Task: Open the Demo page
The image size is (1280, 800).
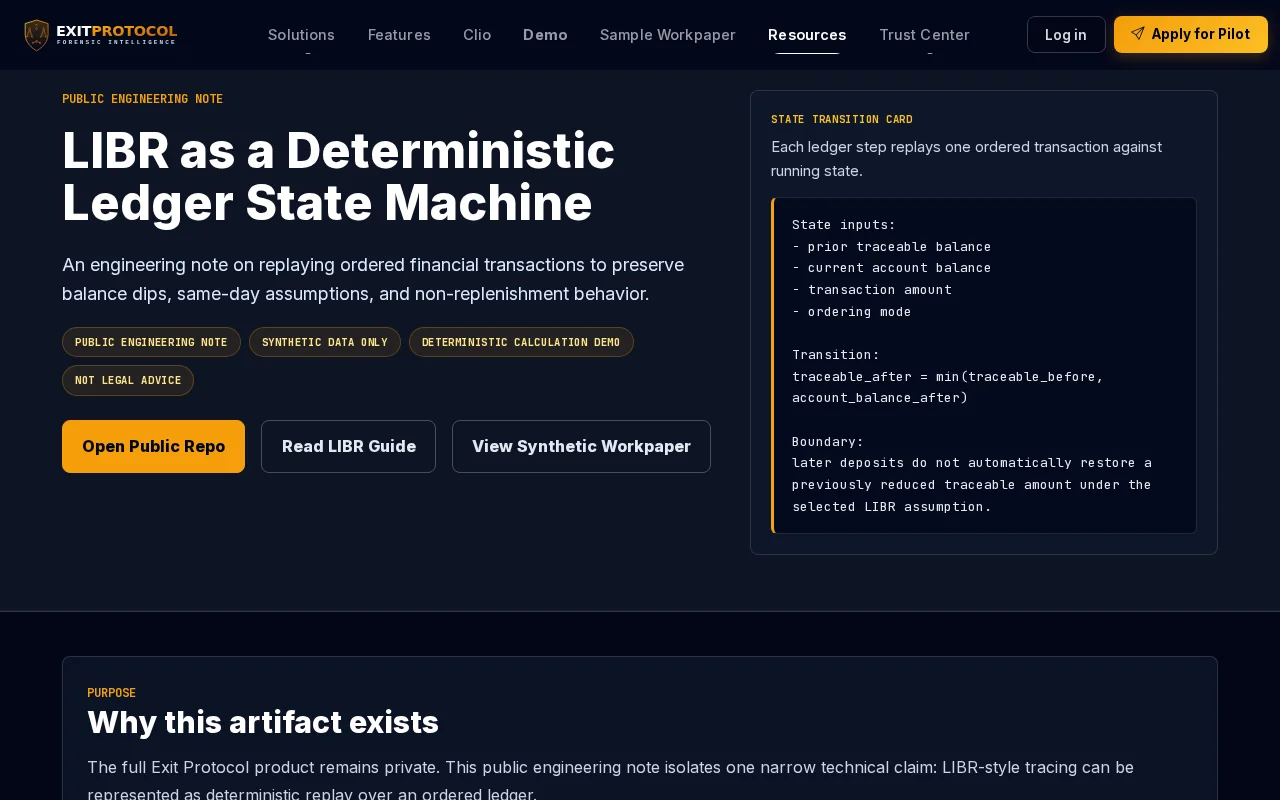Action: click(x=545, y=35)
